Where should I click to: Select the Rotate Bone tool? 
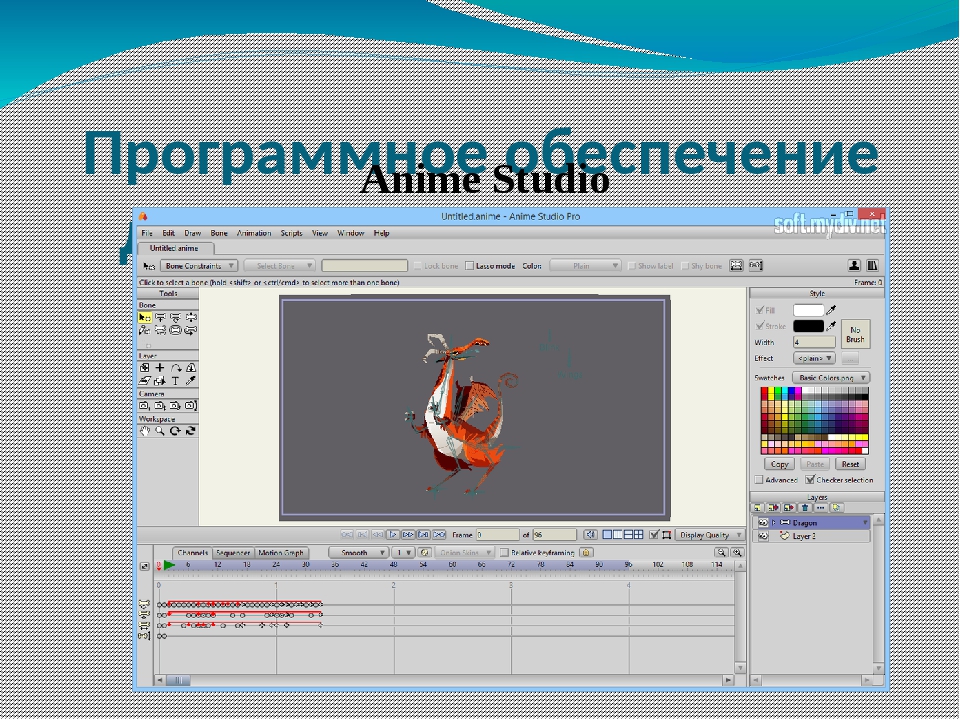point(191,318)
